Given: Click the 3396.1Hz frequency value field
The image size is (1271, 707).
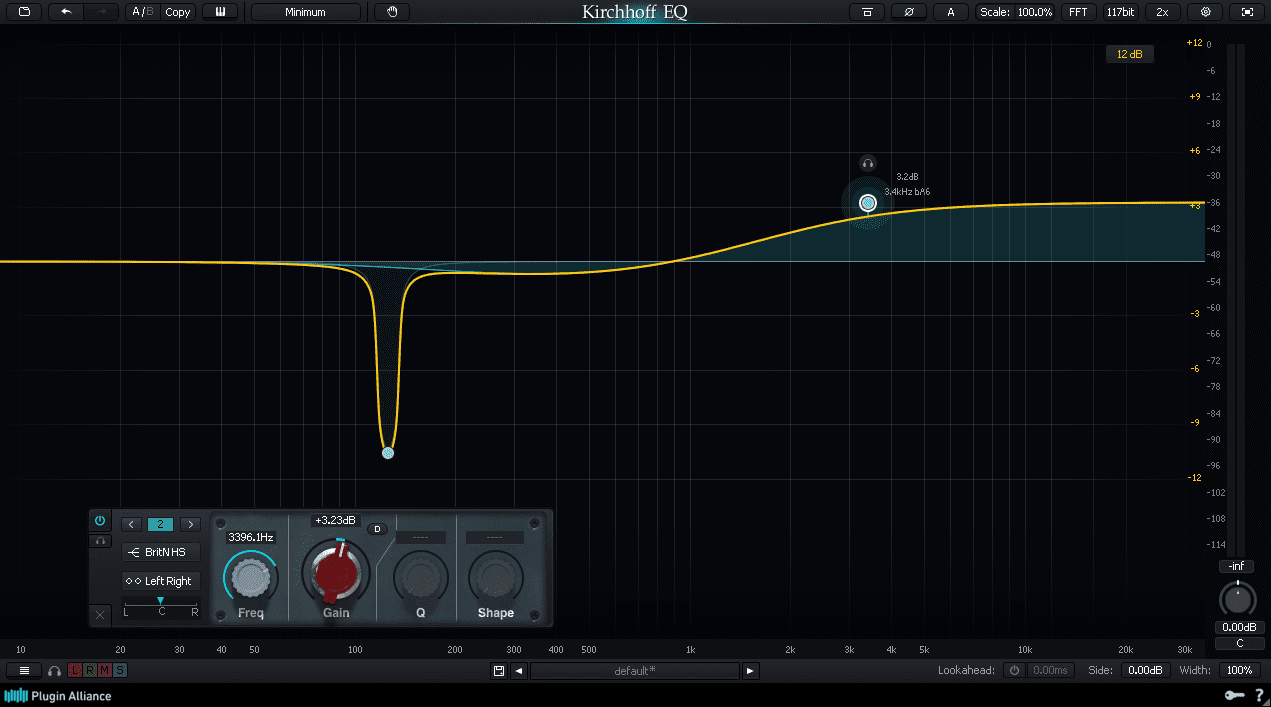Looking at the screenshot, I should point(250,537).
